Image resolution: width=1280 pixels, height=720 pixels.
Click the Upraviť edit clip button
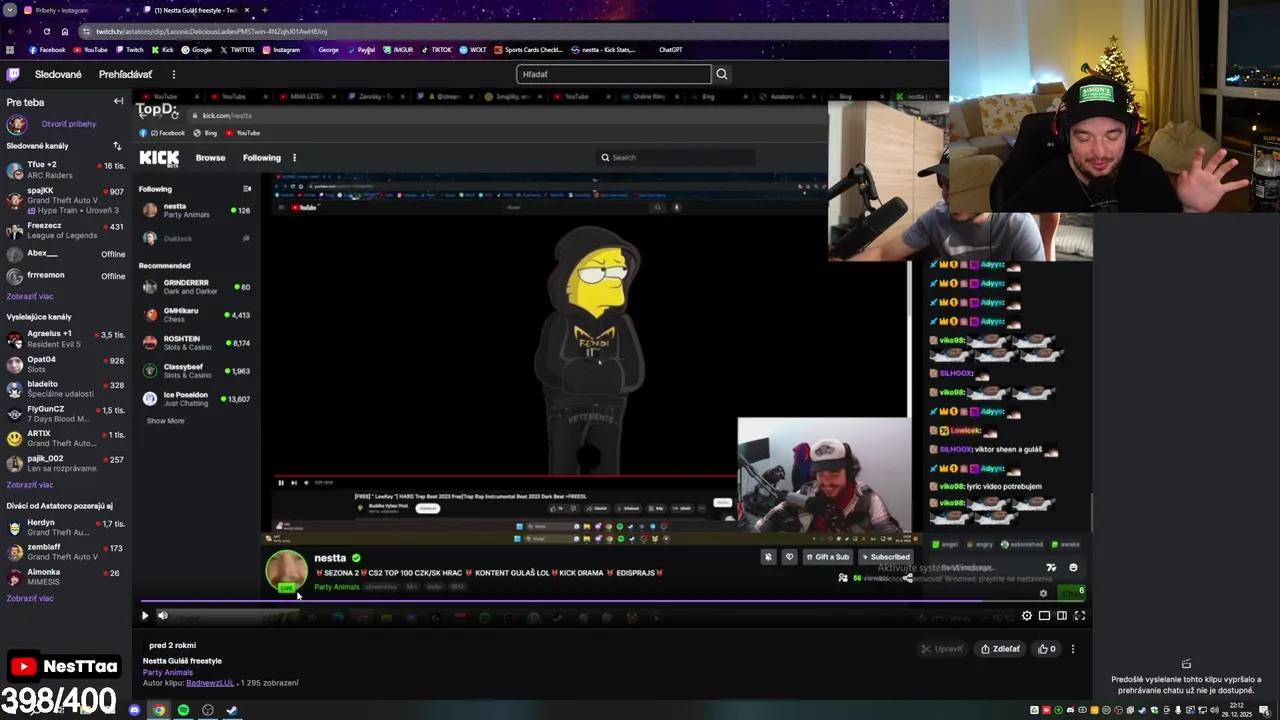942,649
